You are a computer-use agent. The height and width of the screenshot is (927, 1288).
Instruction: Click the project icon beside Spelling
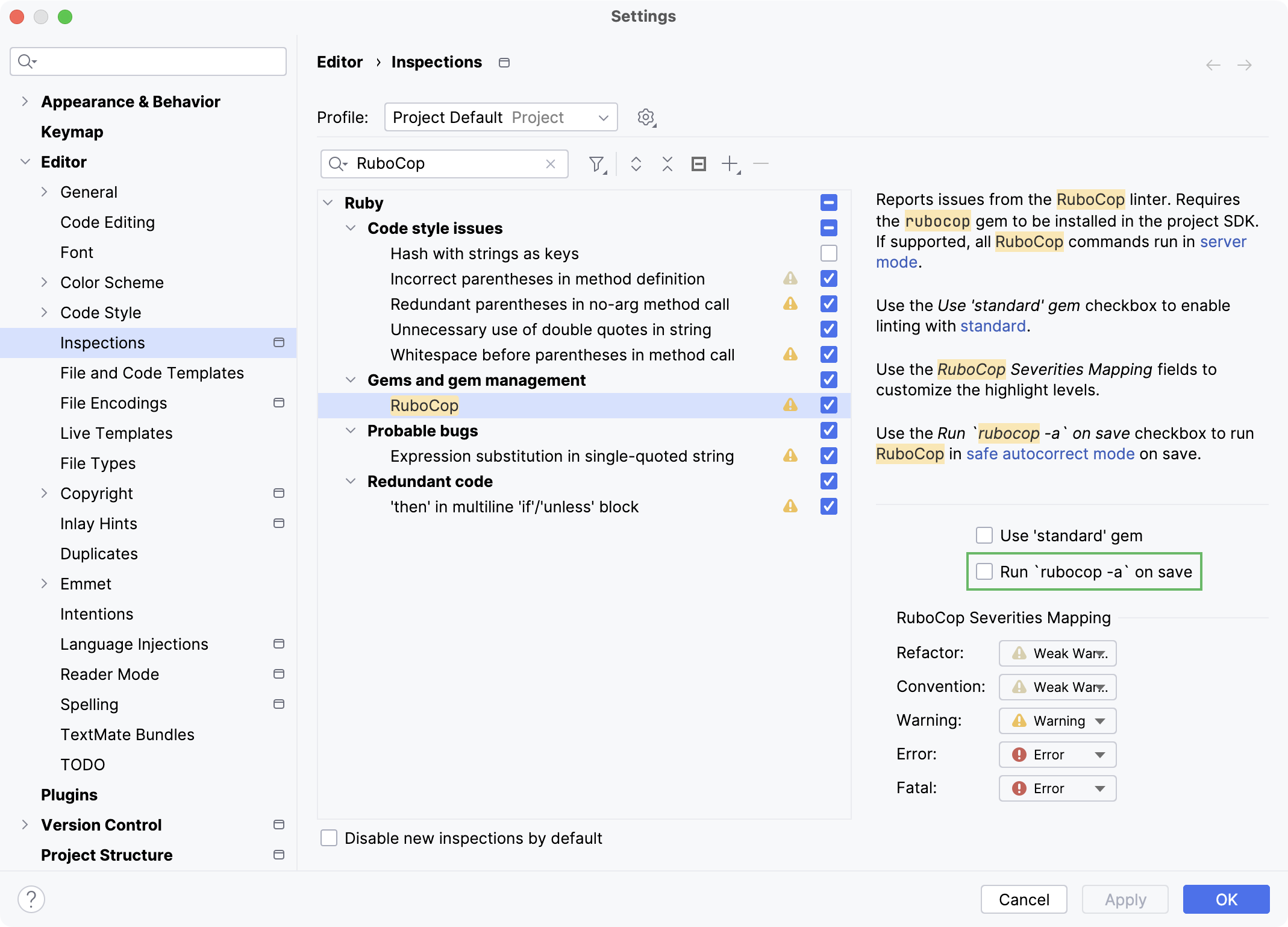278,704
